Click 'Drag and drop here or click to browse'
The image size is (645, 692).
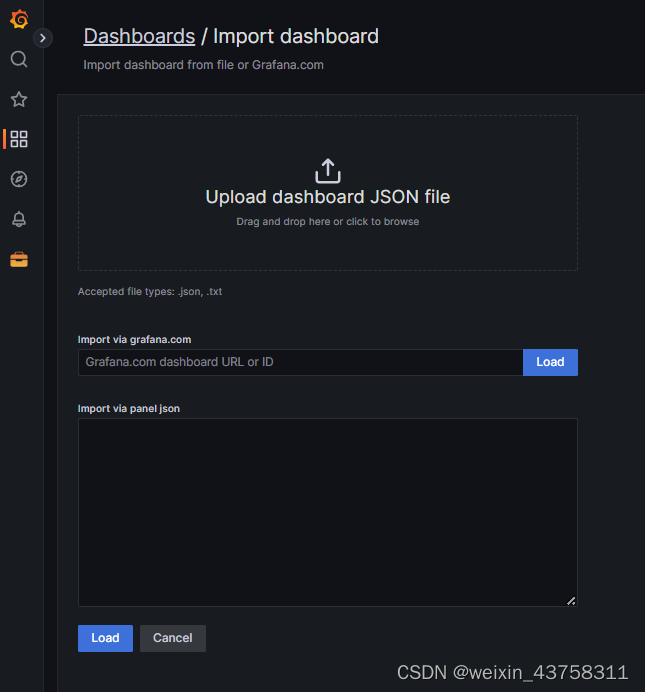pos(328,222)
